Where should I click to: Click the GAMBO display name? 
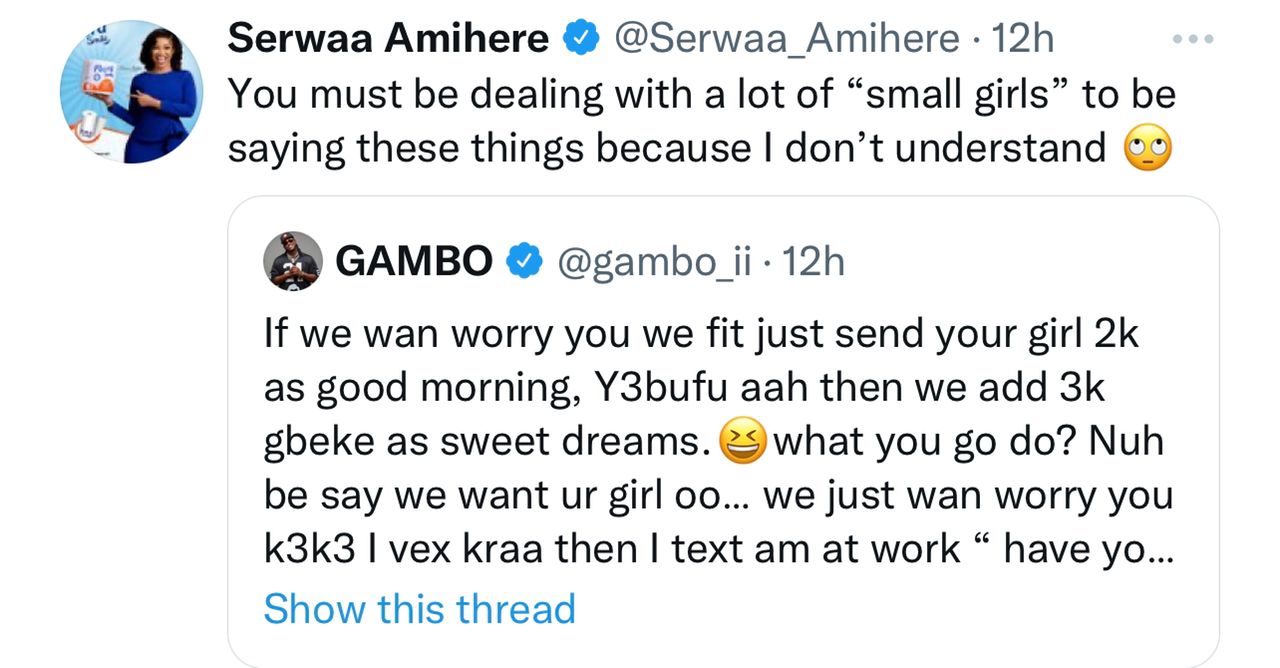pyautogui.click(x=414, y=261)
